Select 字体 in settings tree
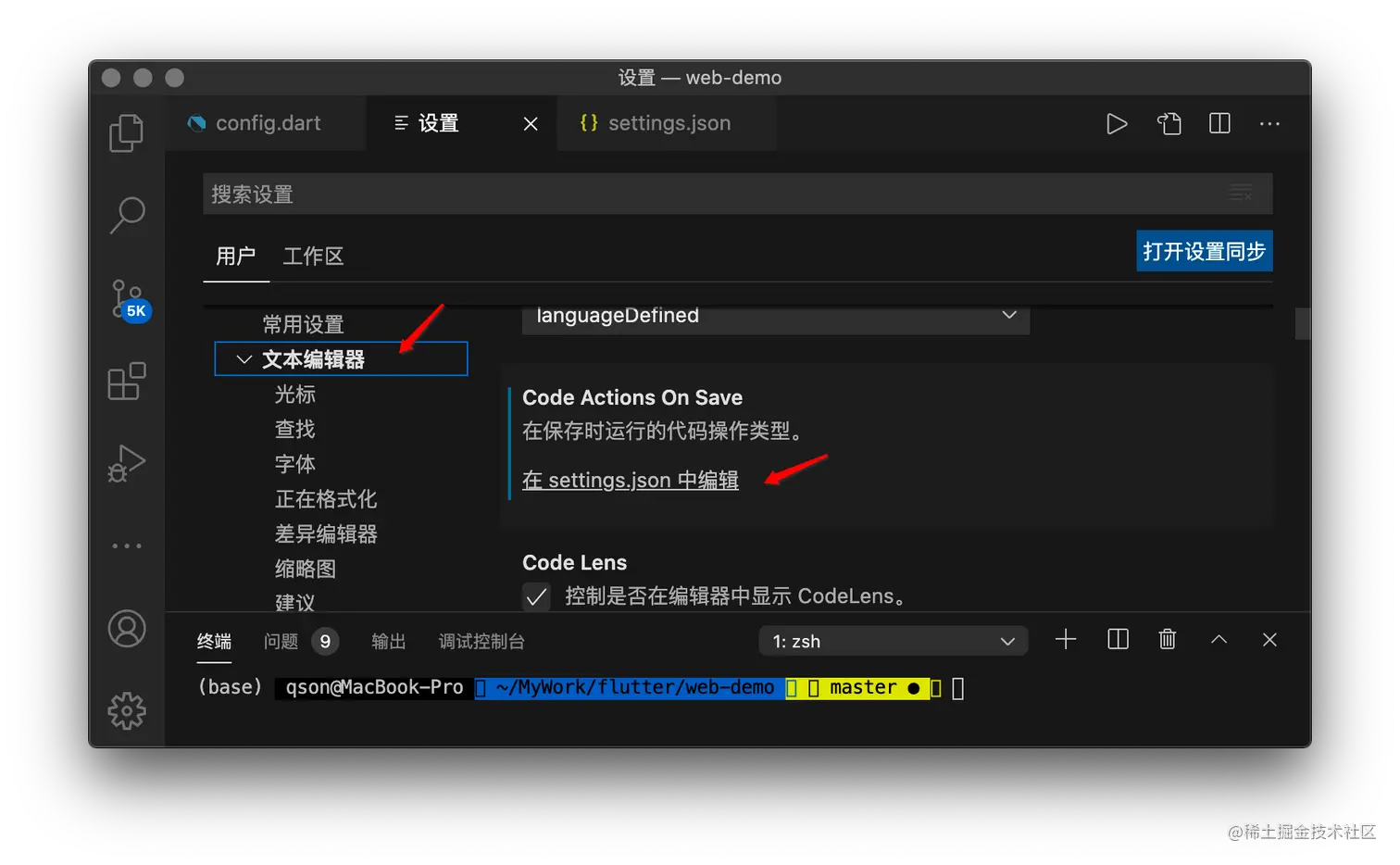The height and width of the screenshot is (865, 1400). tap(295, 464)
